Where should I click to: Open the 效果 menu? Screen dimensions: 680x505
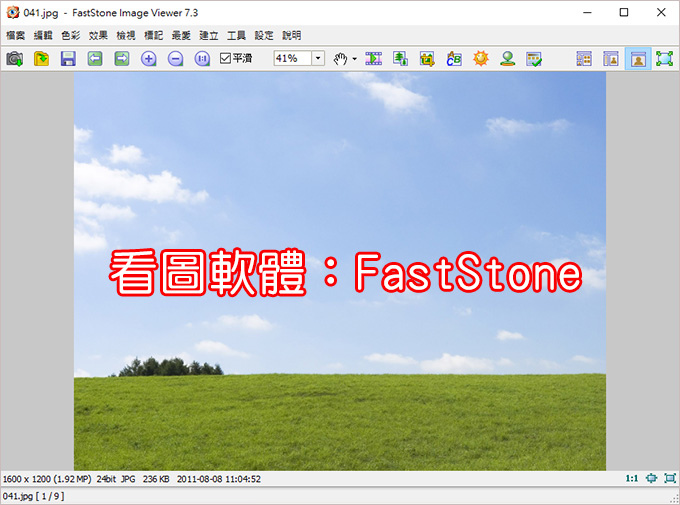pyautogui.click(x=98, y=35)
